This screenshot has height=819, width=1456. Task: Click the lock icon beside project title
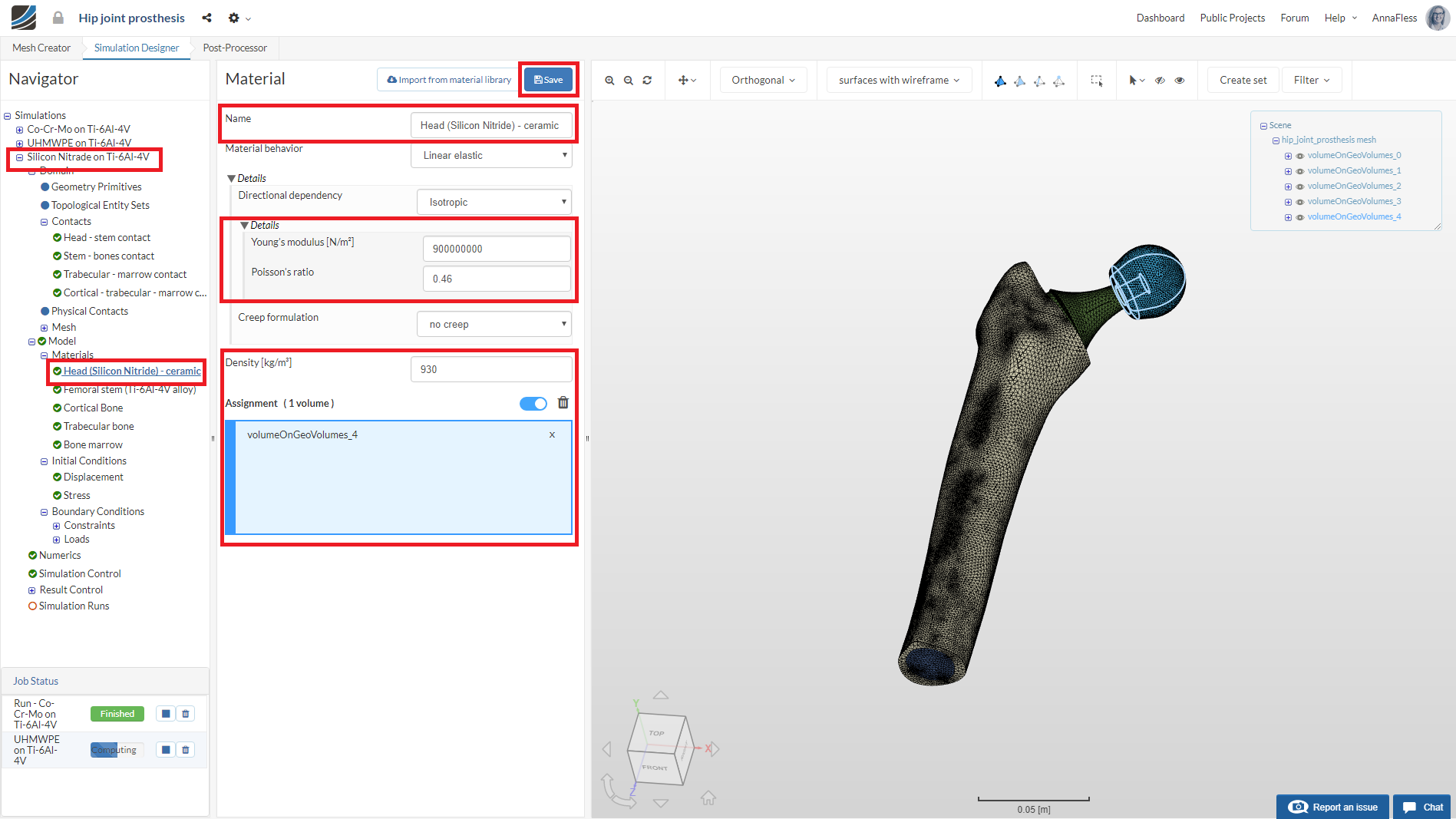(58, 17)
